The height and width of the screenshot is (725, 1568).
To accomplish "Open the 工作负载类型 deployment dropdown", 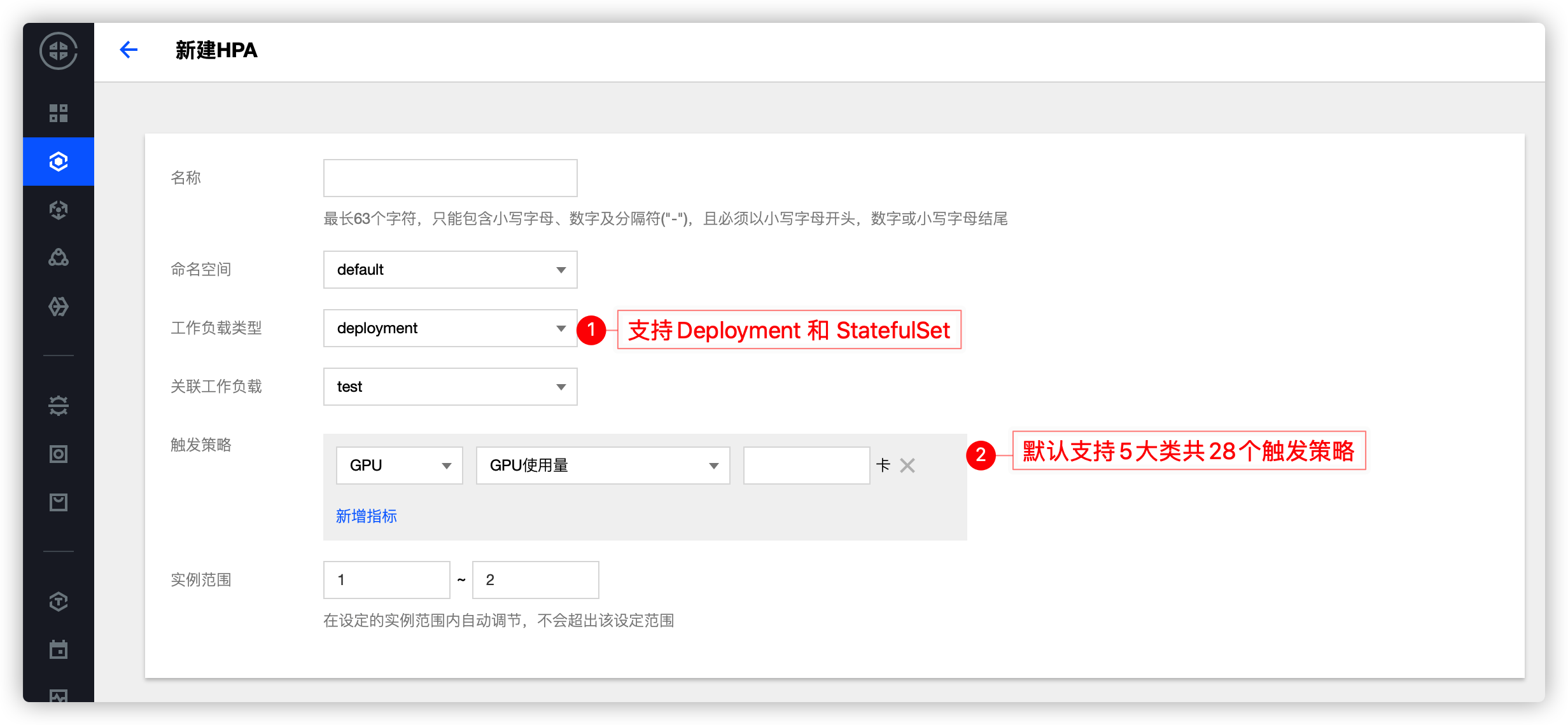I will 451,328.
